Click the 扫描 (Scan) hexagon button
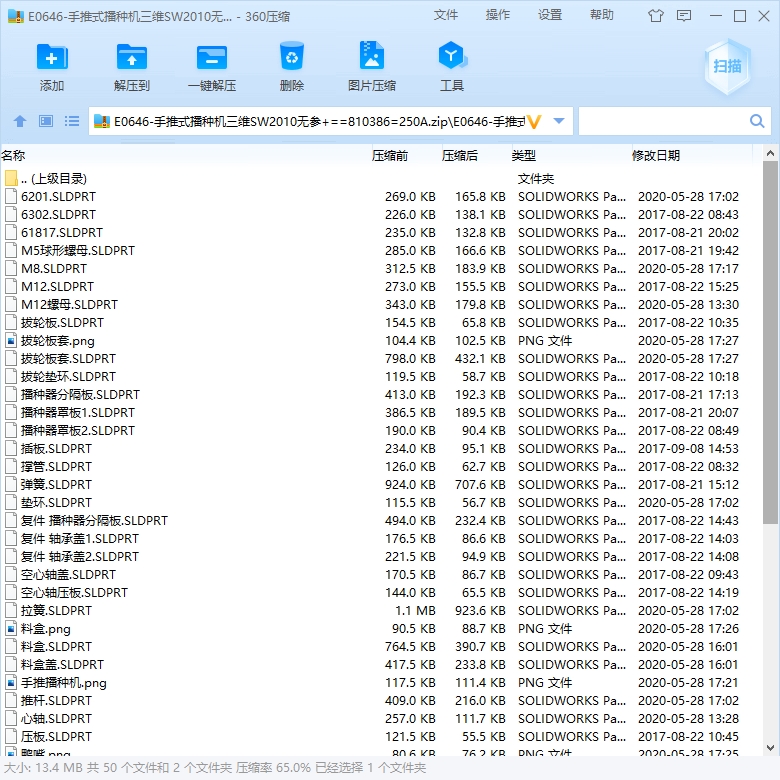Viewport: 780px width, 780px height. pyautogui.click(x=727, y=66)
